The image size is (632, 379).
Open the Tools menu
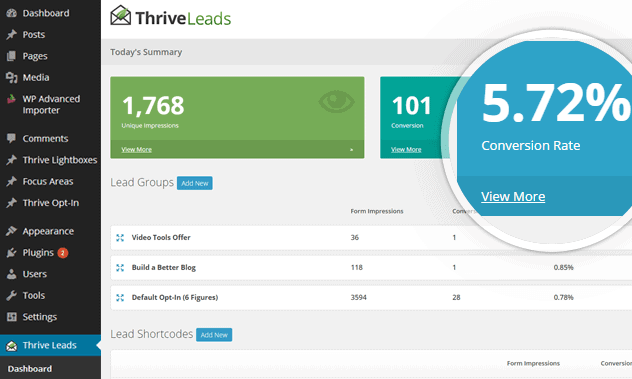pos(34,296)
